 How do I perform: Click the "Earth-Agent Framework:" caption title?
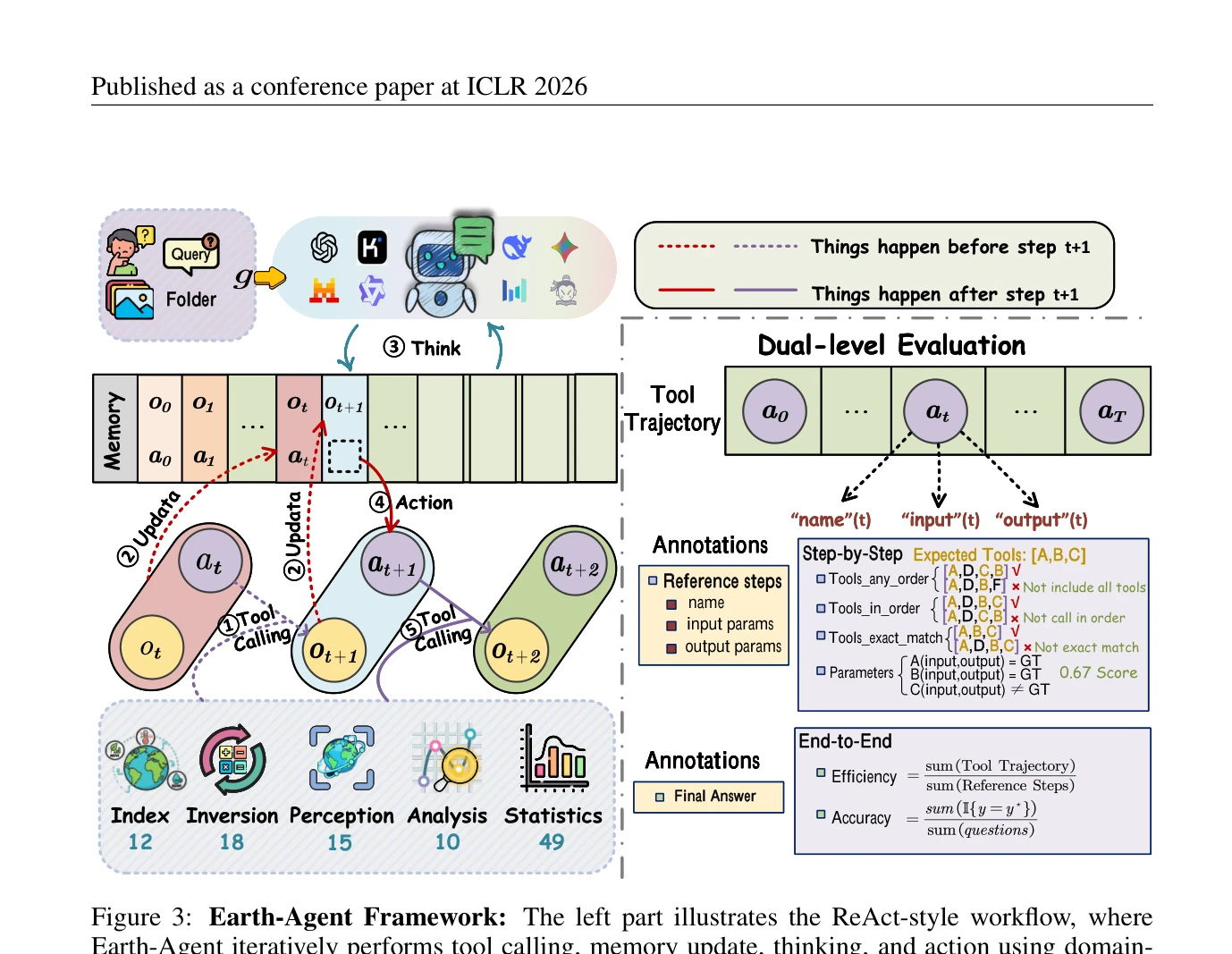point(358,917)
